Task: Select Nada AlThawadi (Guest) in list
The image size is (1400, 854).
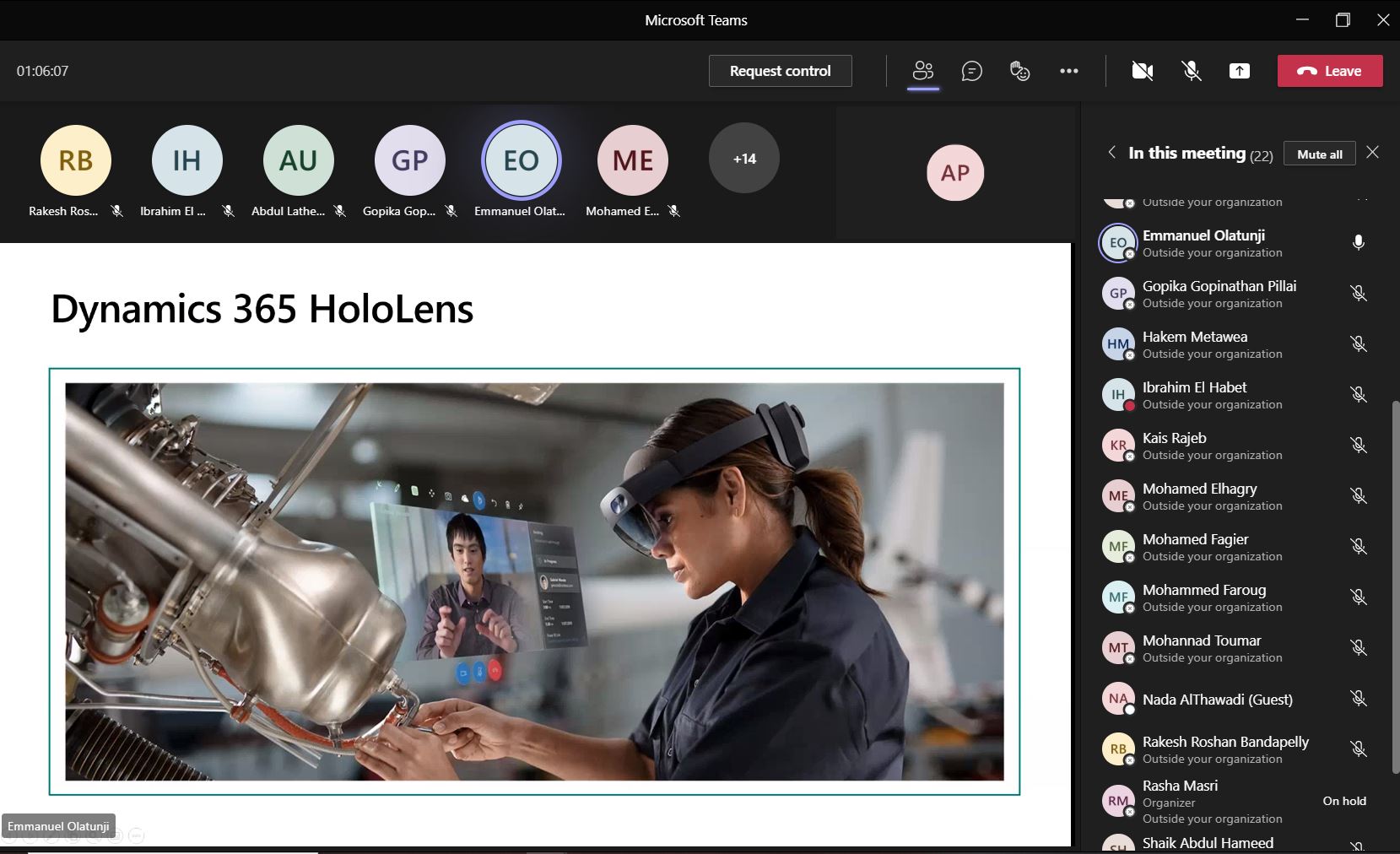Action: (x=1235, y=699)
